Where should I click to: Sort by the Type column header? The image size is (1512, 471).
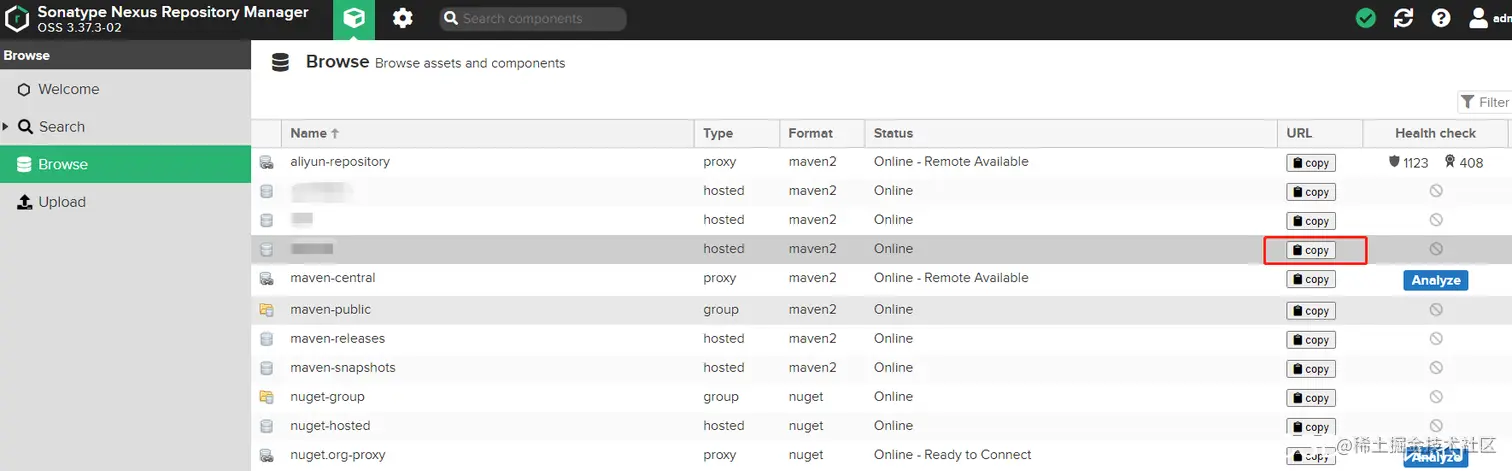coord(737,133)
